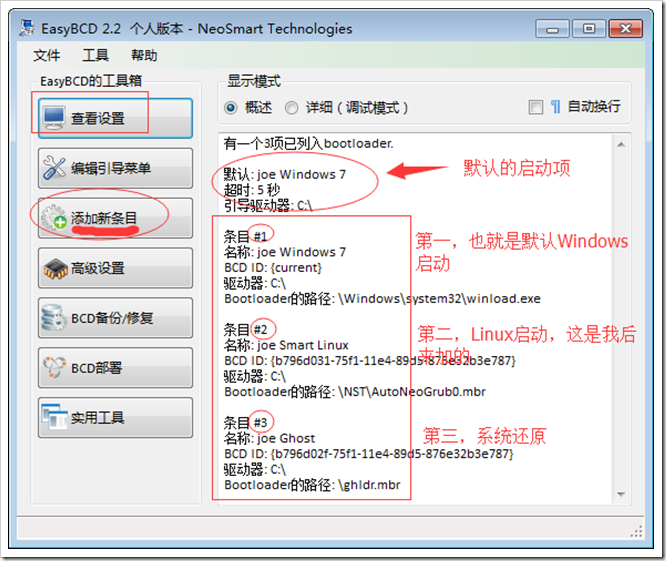666x561 pixels.
Task: Enable the 自动换行 checkbox
Action: click(536, 107)
